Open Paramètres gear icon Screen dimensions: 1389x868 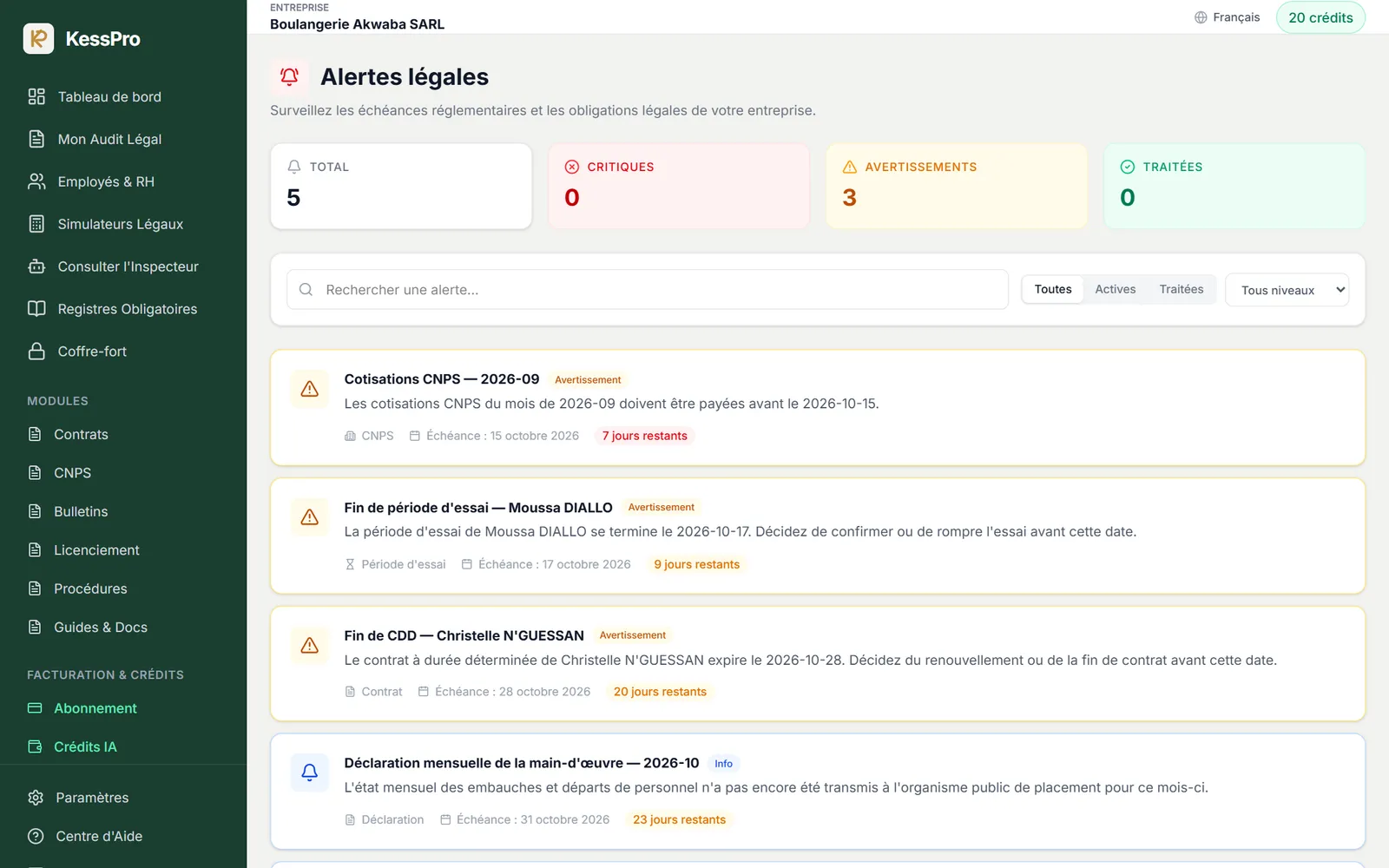(36, 798)
